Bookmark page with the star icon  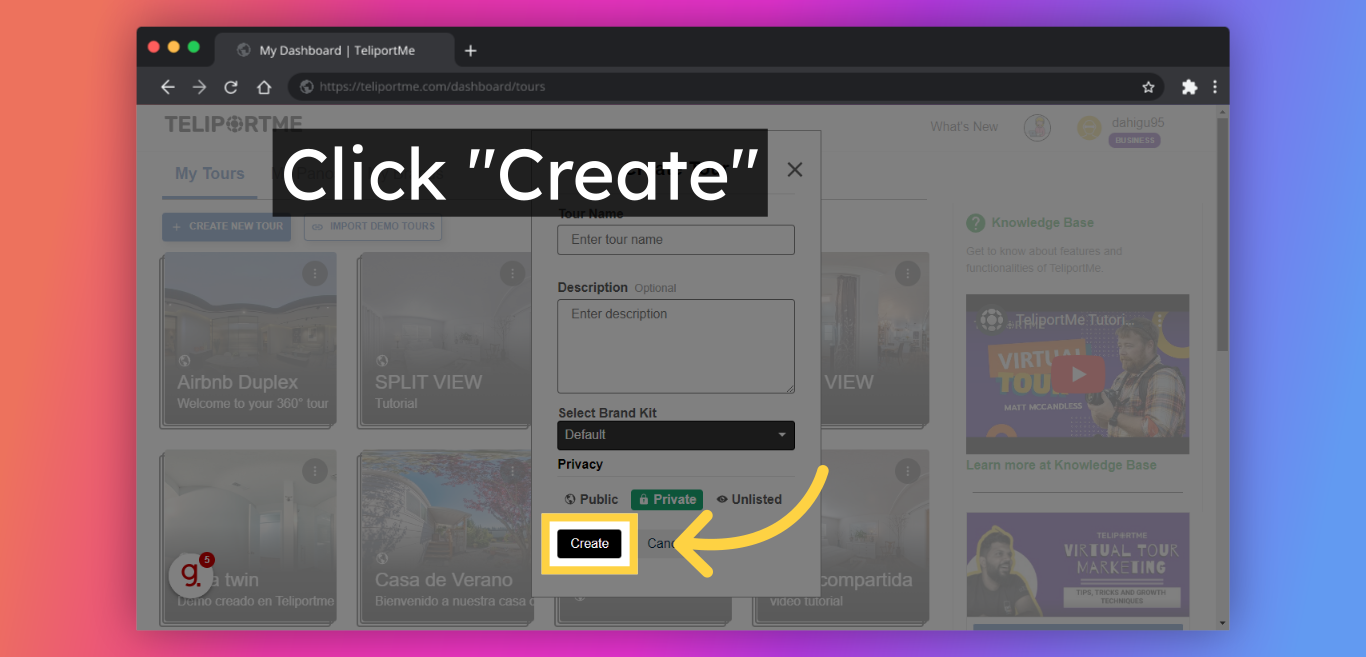coord(1148,87)
